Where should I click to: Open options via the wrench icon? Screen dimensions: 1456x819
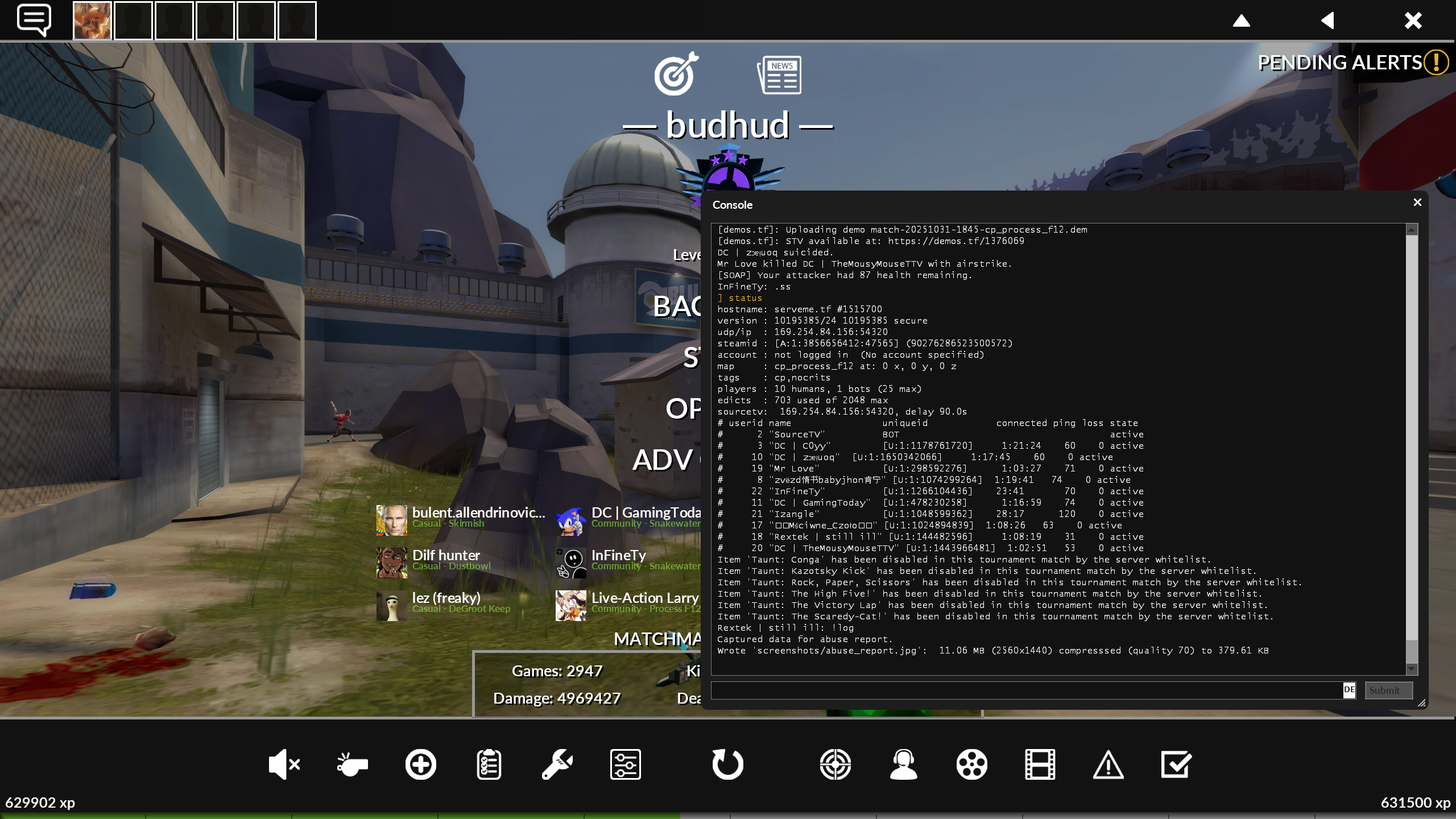click(x=557, y=764)
